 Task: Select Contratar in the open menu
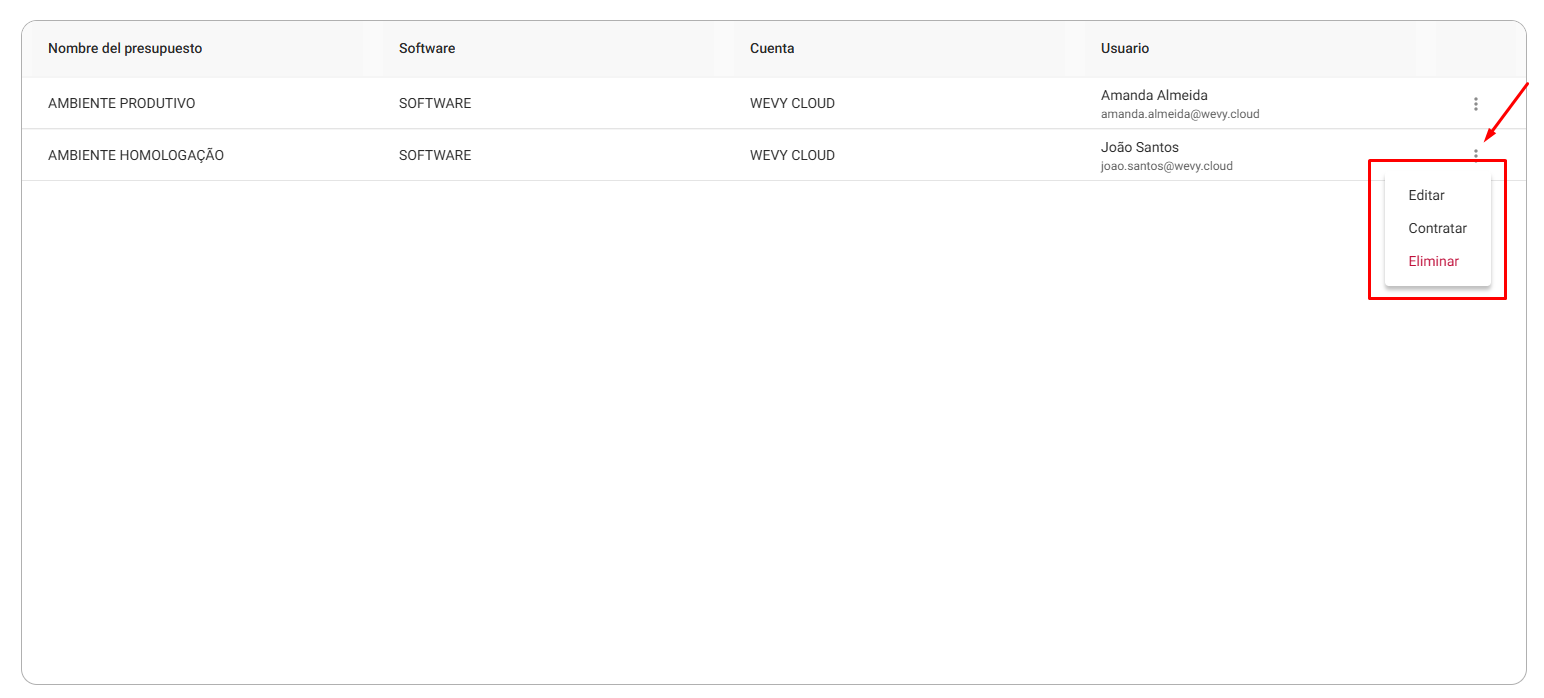(x=1437, y=228)
